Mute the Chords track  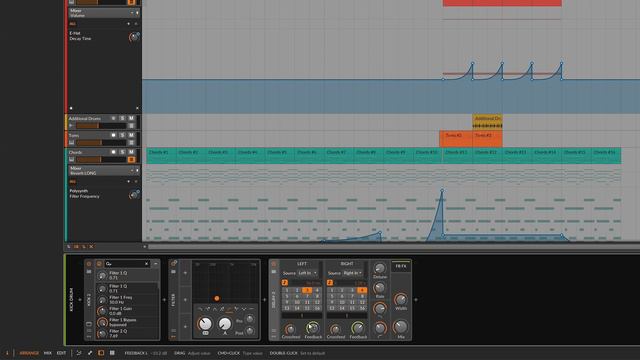click(x=131, y=152)
